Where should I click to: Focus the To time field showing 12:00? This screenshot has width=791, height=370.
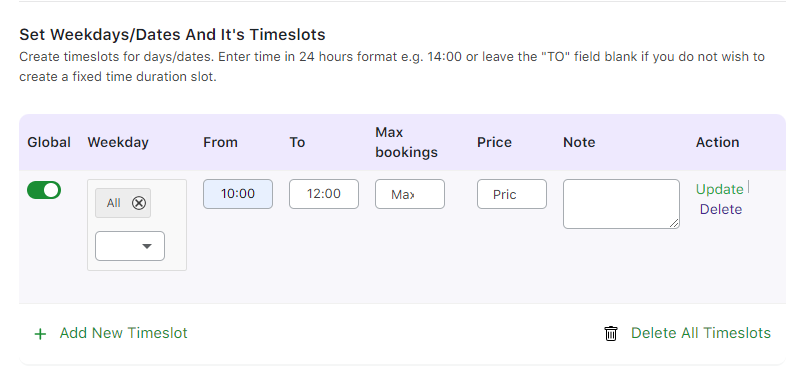[324, 194]
